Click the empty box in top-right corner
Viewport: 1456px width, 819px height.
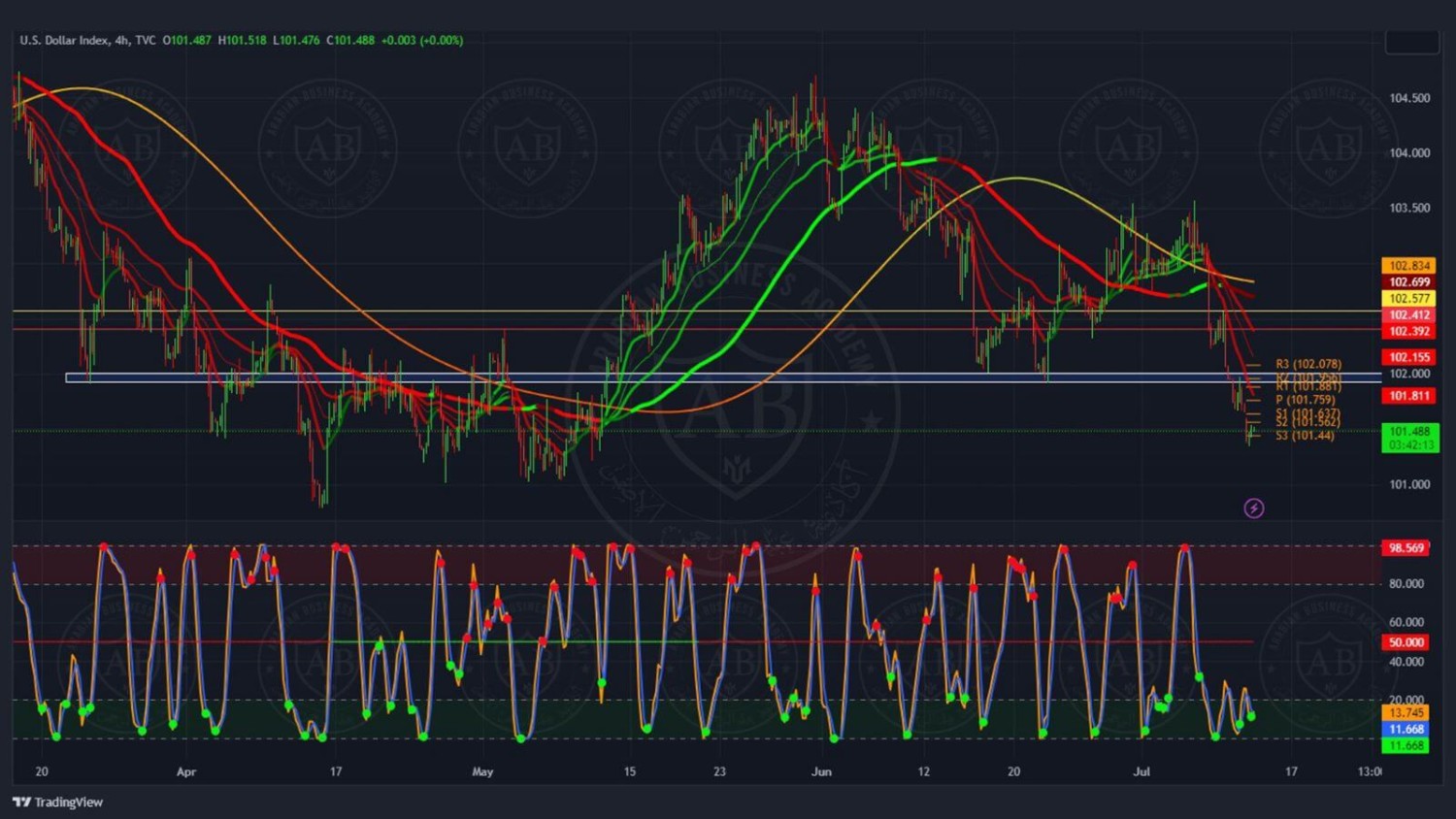pos(1411,42)
